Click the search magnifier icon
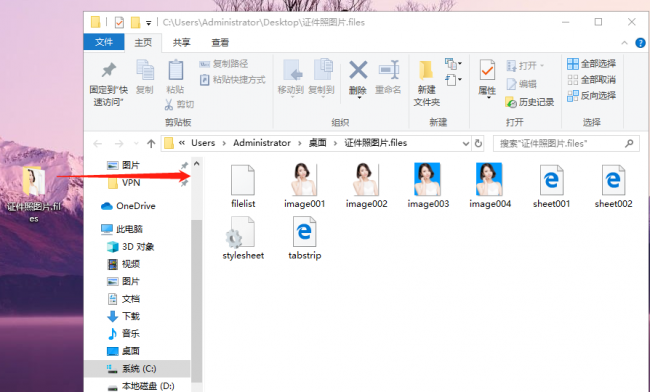The width and height of the screenshot is (650, 392). (629, 143)
